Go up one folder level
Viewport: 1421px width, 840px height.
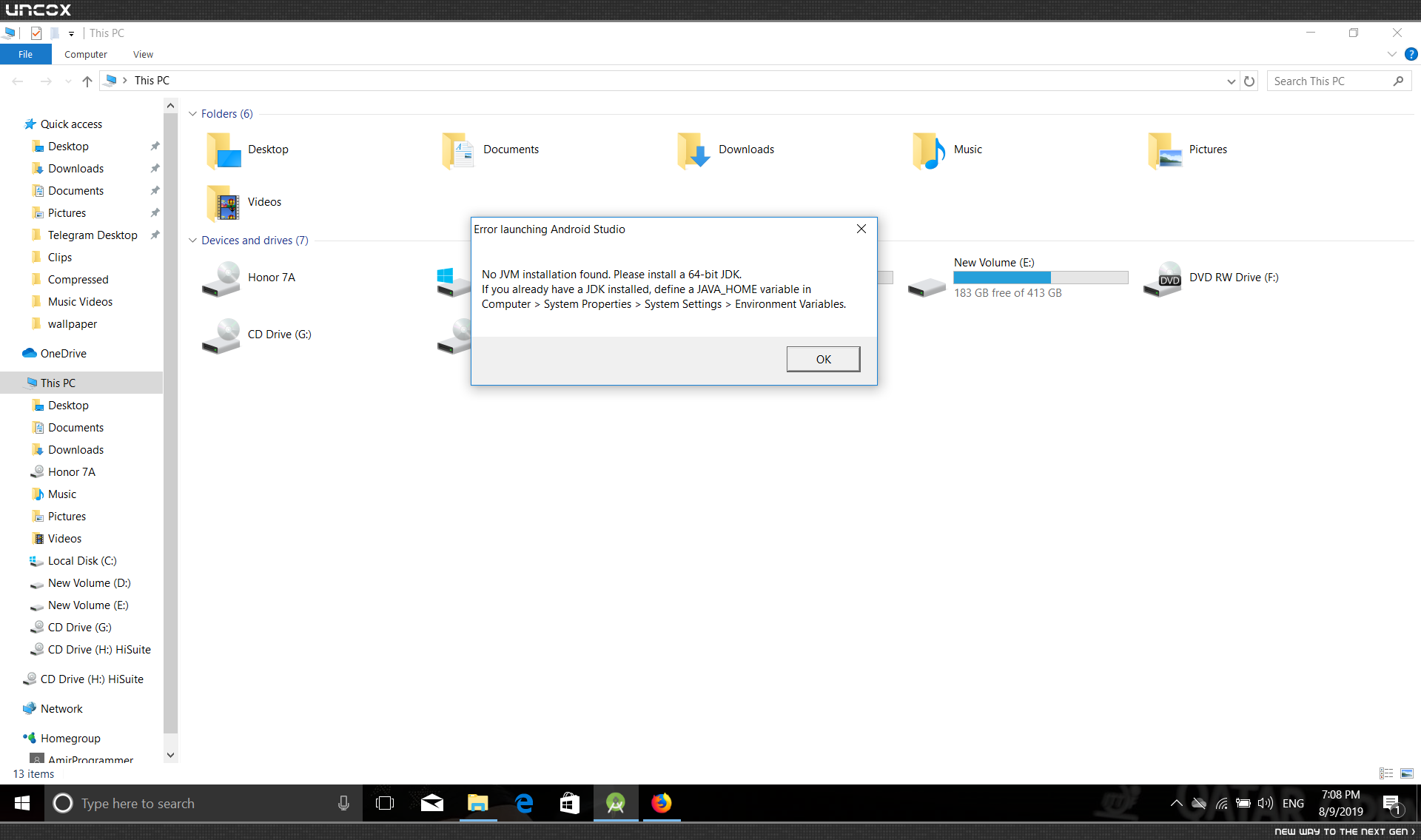point(87,81)
